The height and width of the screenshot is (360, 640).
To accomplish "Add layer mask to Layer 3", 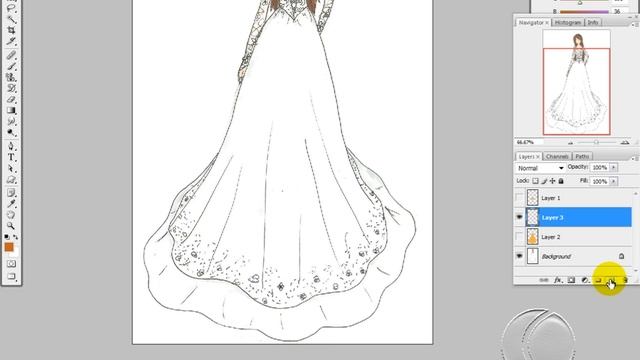I will (x=571, y=280).
